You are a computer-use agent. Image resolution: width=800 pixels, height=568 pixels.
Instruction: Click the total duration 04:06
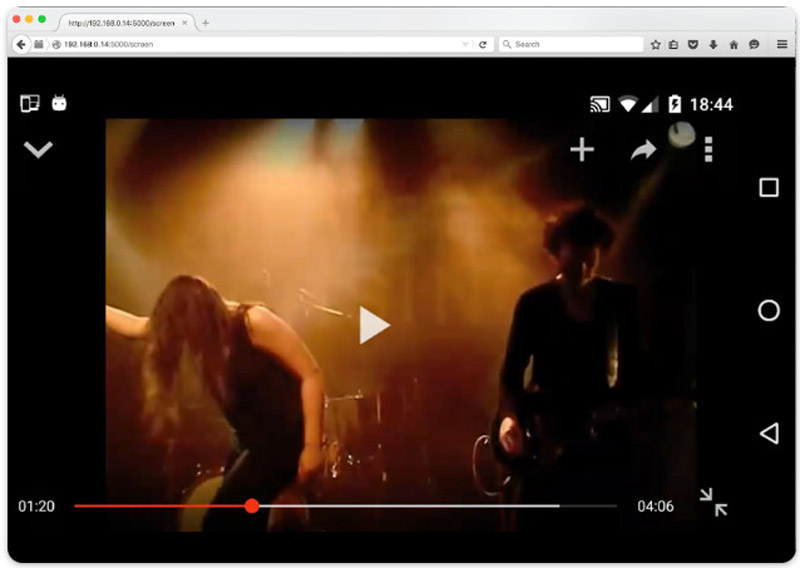(x=656, y=506)
